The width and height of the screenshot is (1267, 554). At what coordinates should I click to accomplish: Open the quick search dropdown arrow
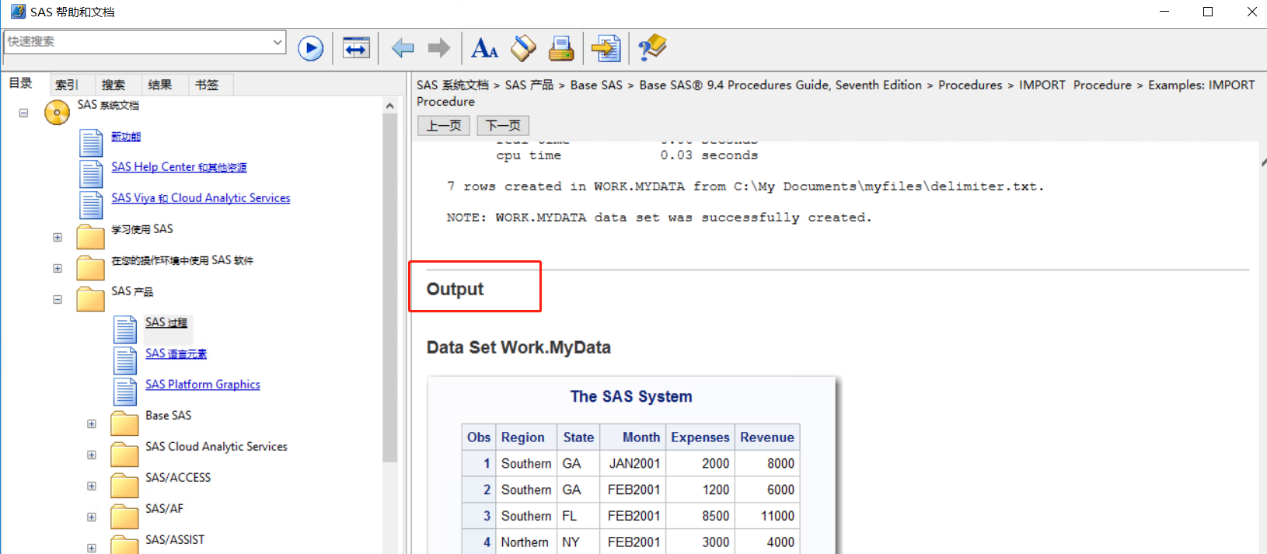coord(278,42)
